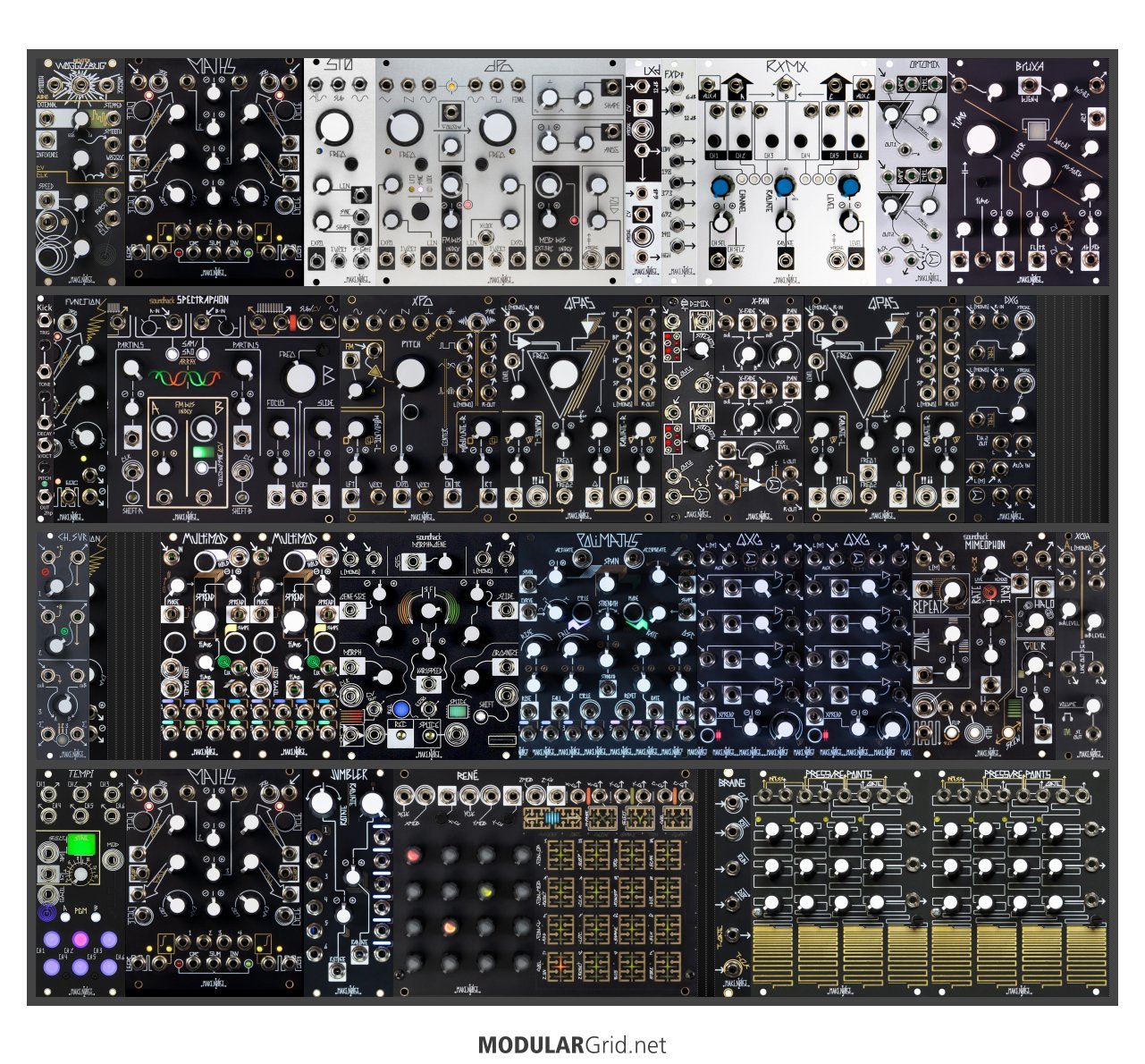Viewport: 1145px width, 1064px height.
Task: Tap the green SPLICE button on Morphagene
Action: pyautogui.click(x=459, y=713)
